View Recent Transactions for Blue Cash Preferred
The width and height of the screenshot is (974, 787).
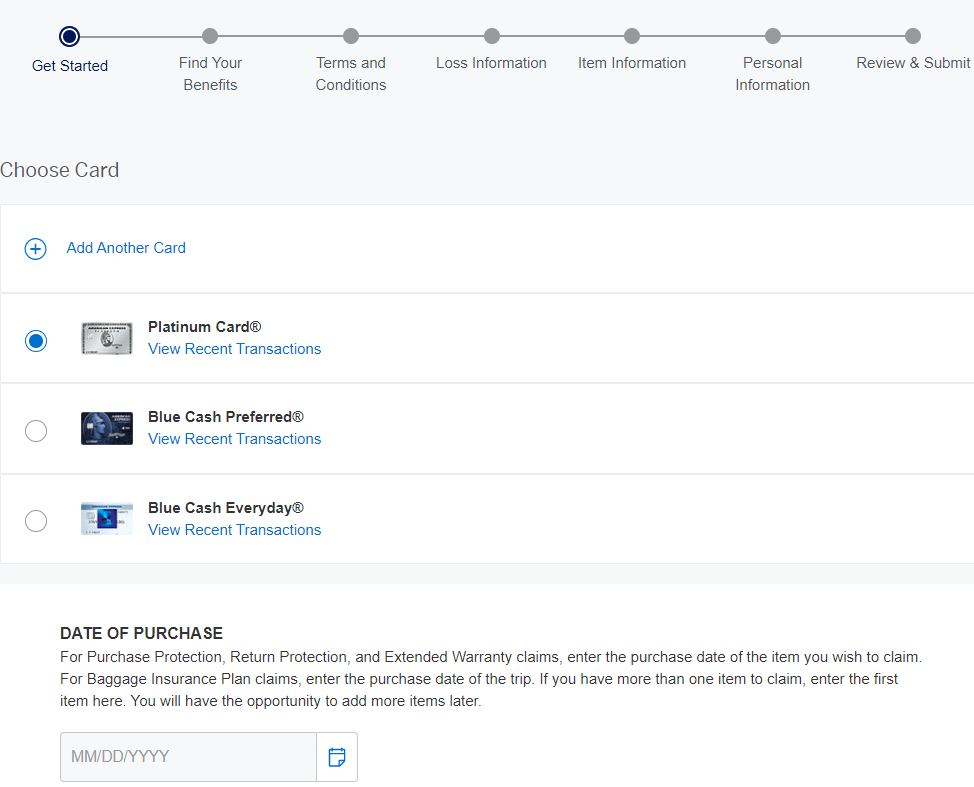(234, 439)
